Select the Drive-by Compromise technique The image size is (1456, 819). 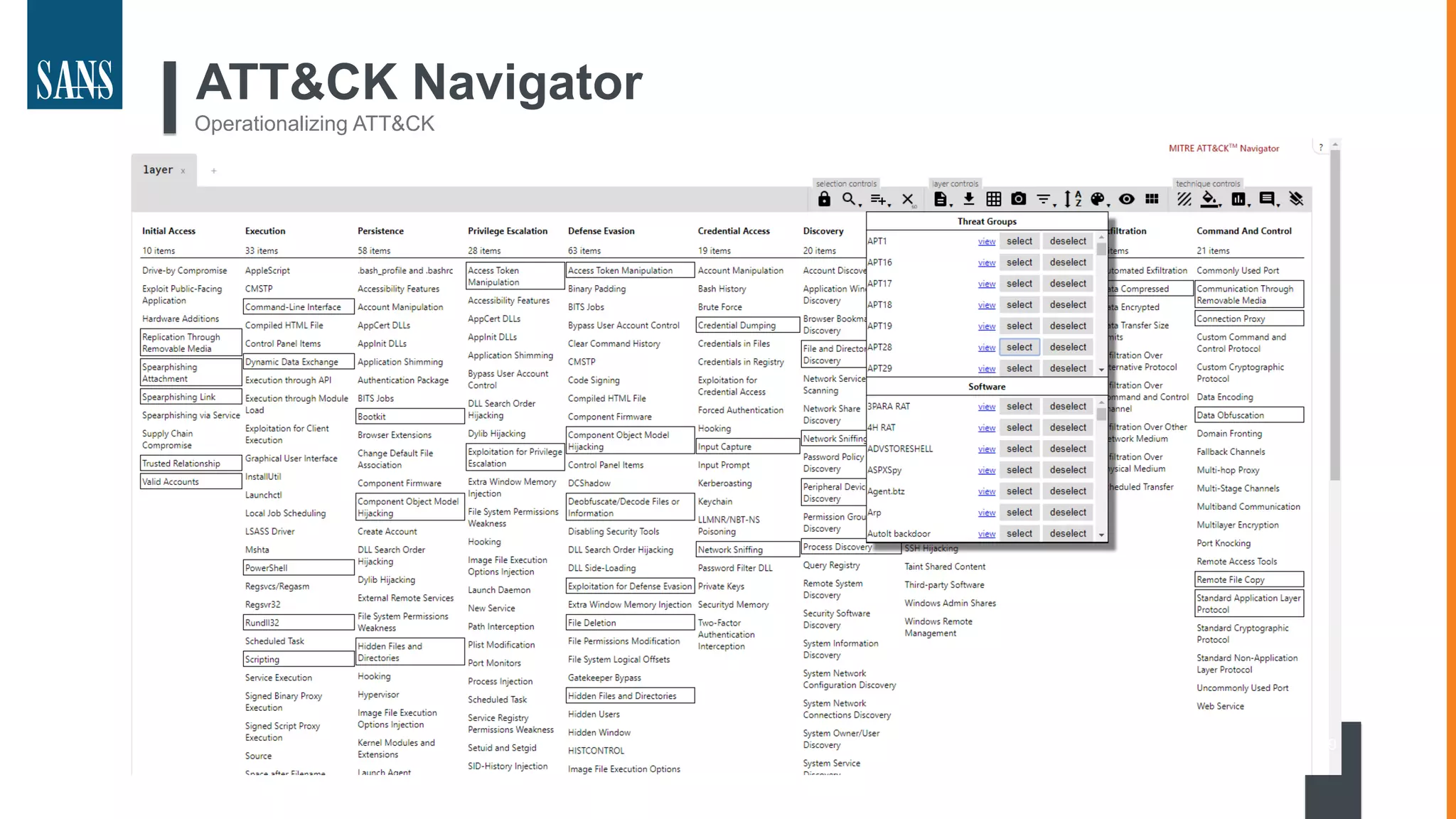[x=184, y=271]
